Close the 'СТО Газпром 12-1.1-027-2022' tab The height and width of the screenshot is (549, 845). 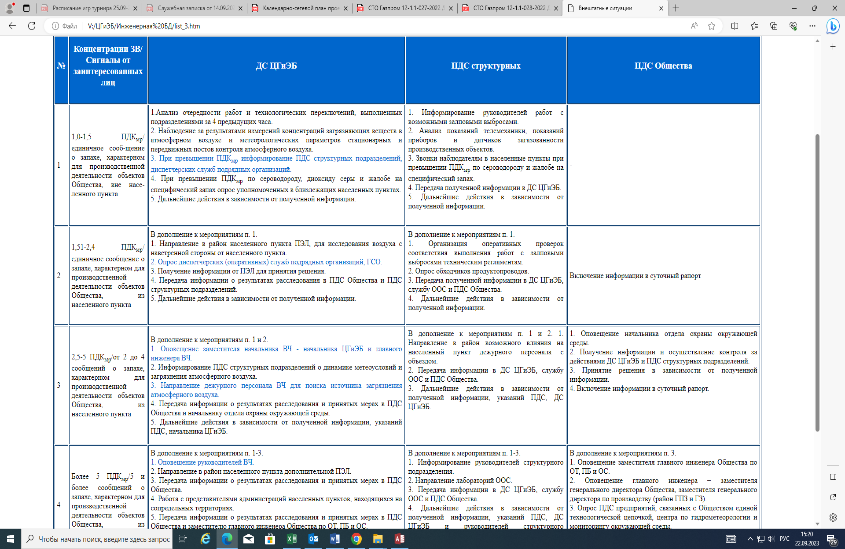451,8
